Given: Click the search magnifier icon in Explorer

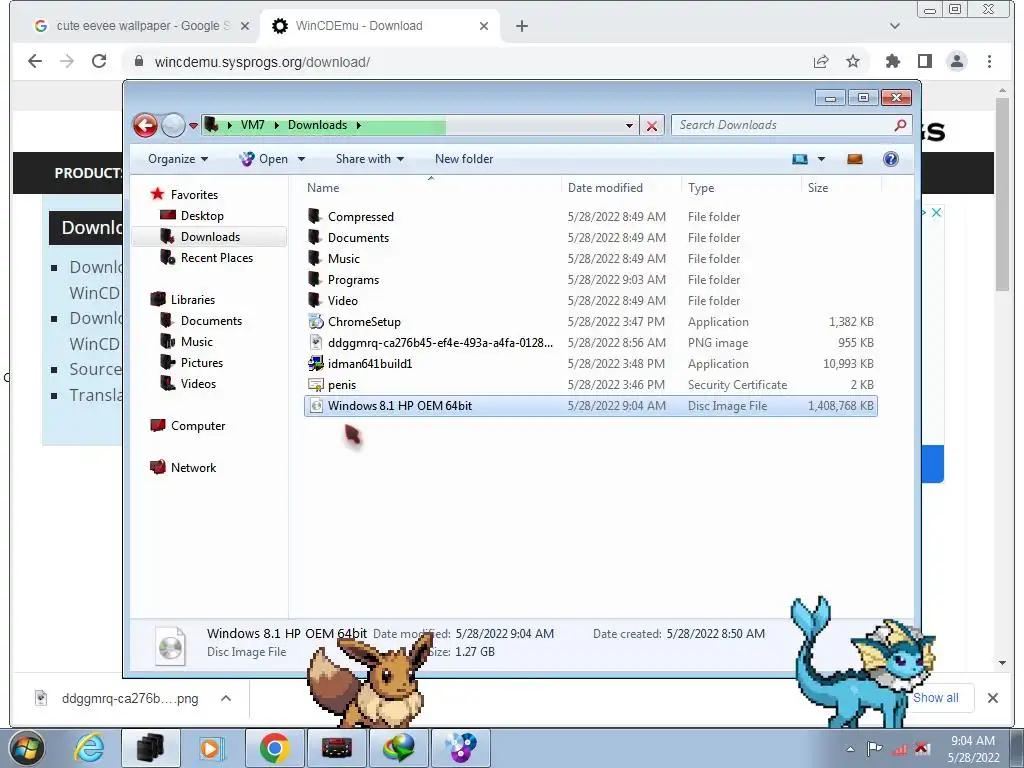Looking at the screenshot, I should tap(901, 125).
